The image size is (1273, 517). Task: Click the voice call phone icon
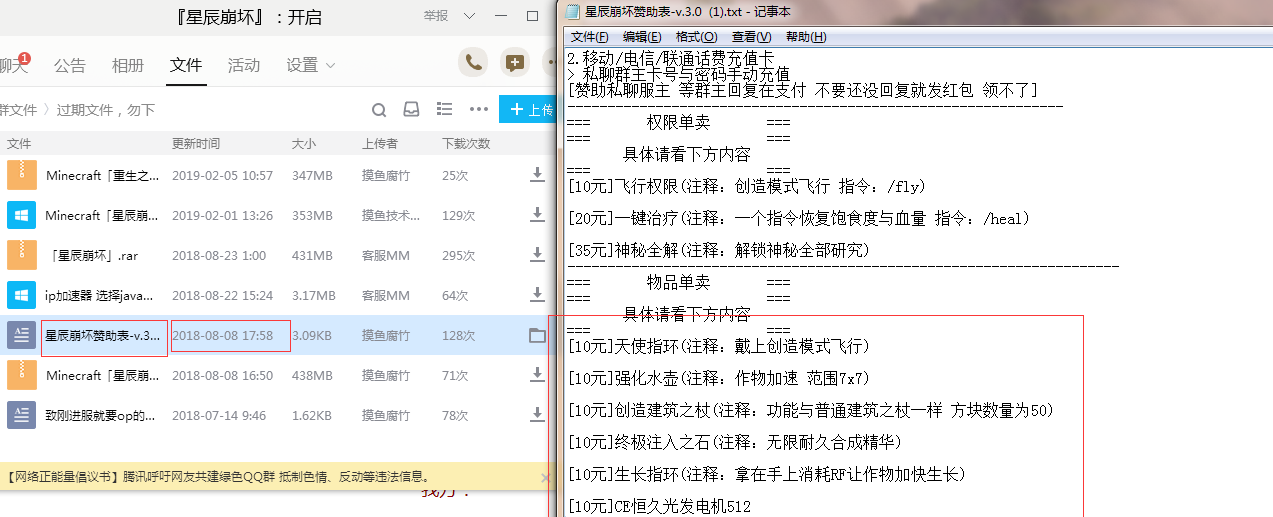[x=473, y=63]
